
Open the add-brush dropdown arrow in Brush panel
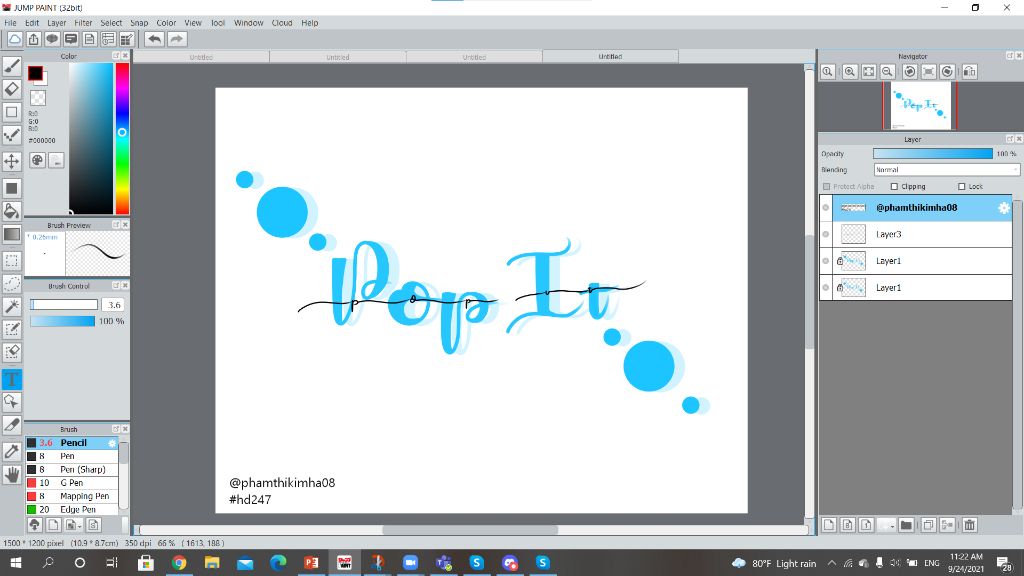coord(80,525)
